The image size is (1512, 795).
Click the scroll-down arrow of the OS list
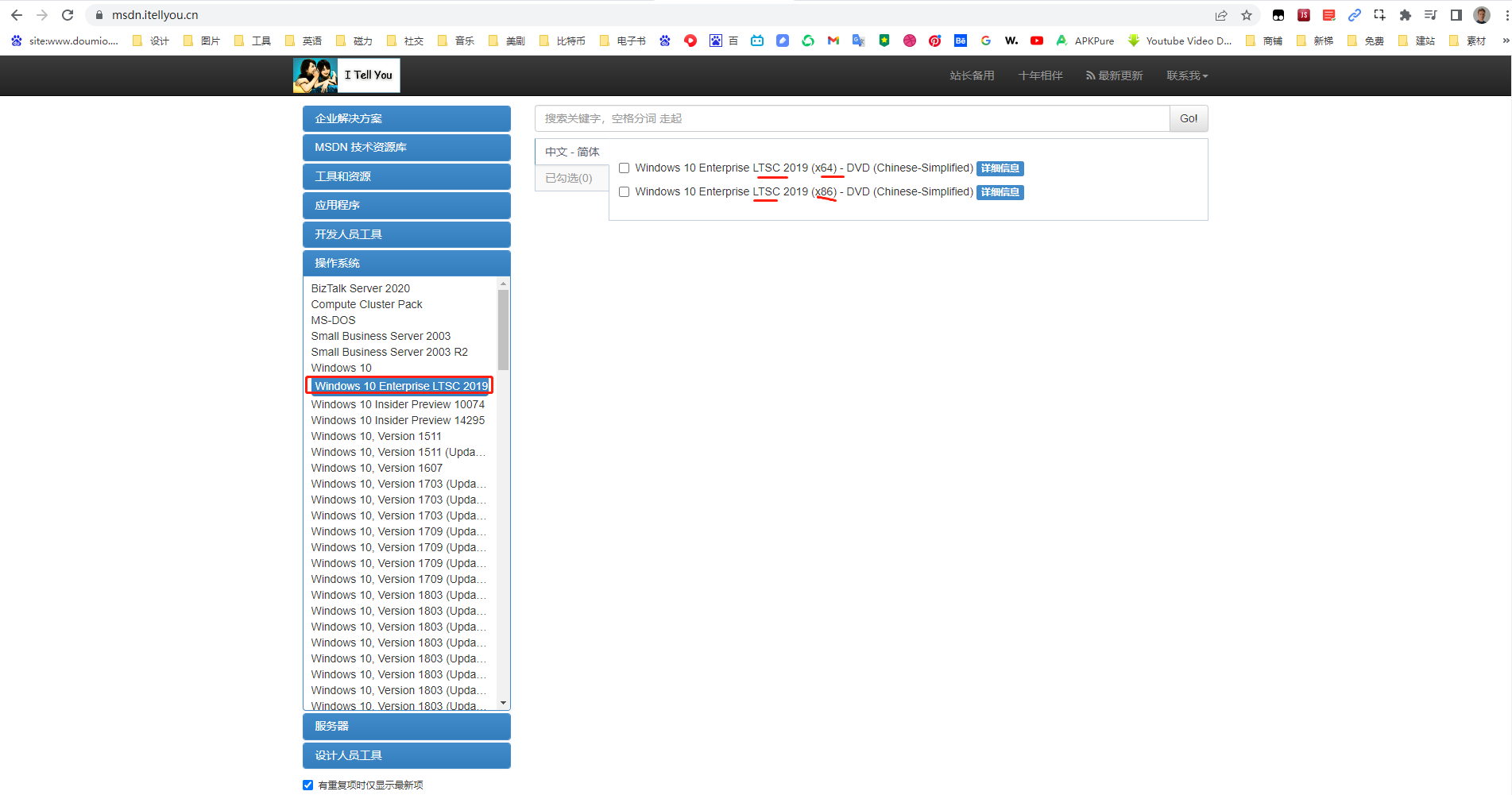pos(503,703)
